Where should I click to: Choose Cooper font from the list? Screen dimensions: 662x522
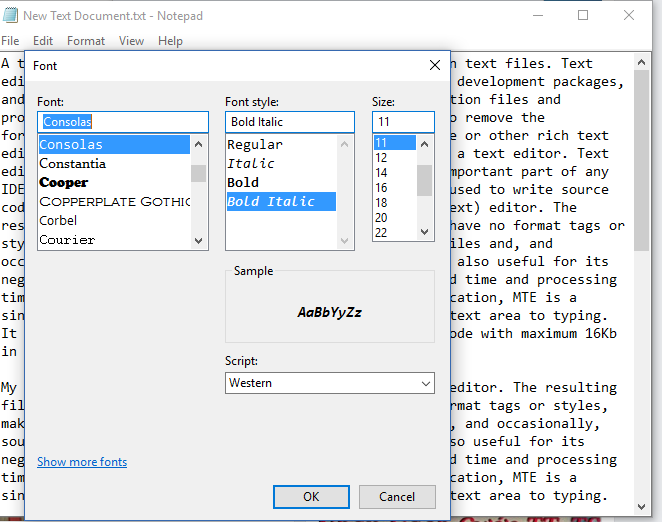coord(63,182)
